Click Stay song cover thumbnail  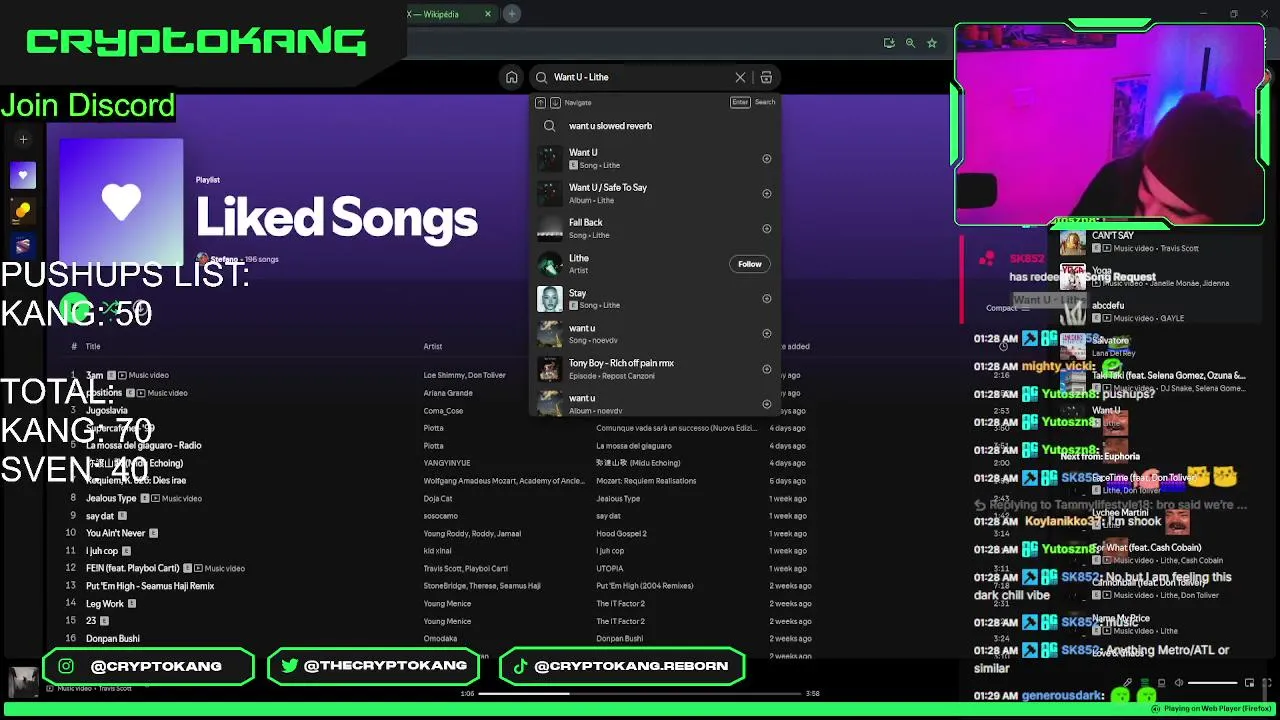[x=550, y=299]
